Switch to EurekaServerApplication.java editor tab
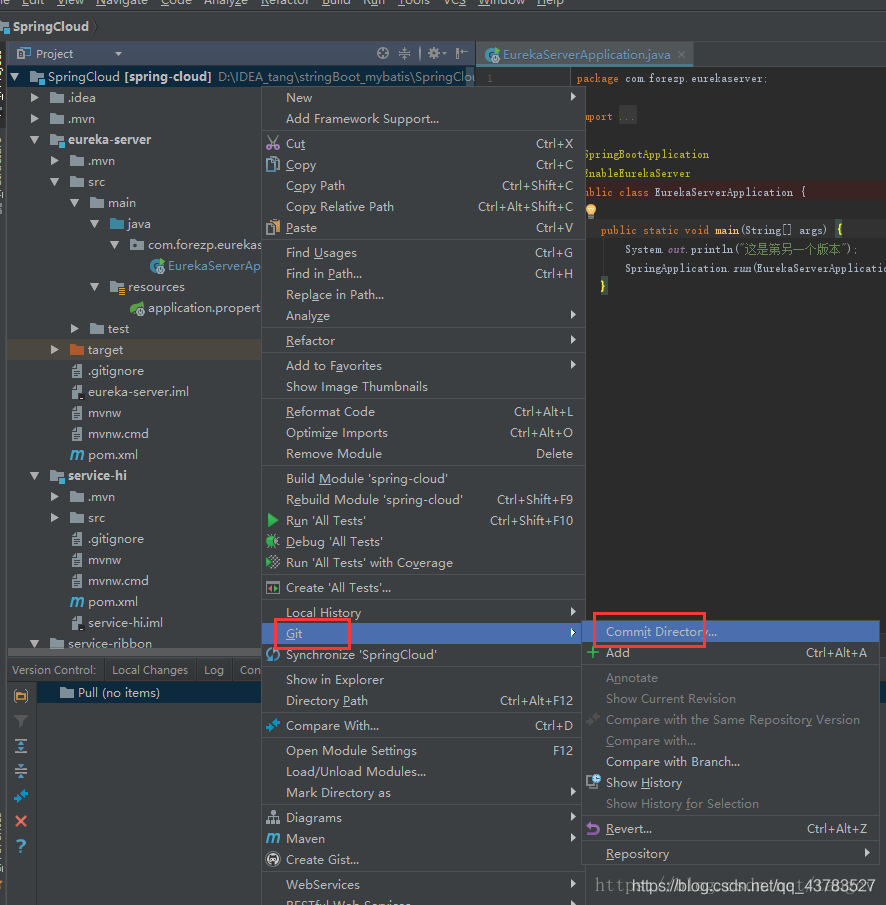 [586, 54]
